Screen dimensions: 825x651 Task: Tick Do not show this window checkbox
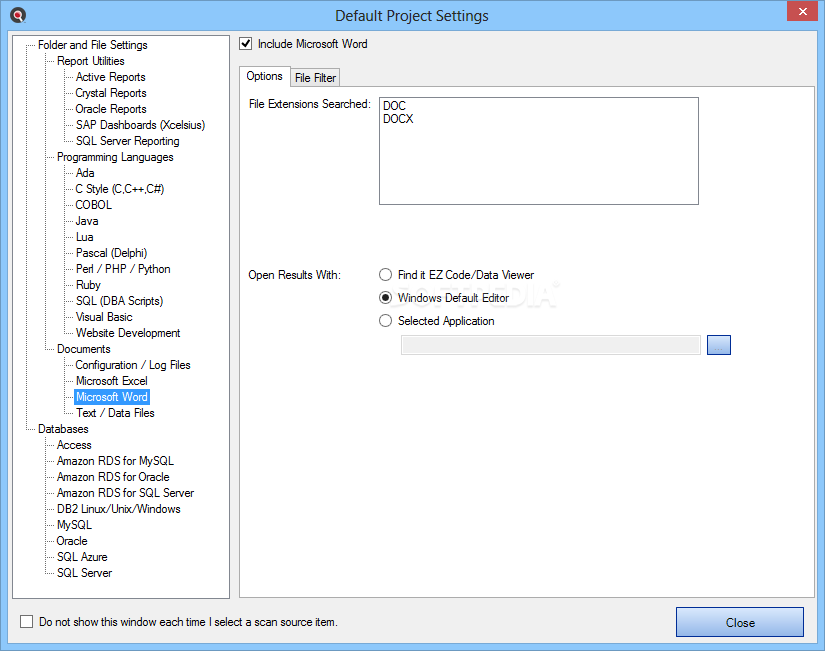26,622
